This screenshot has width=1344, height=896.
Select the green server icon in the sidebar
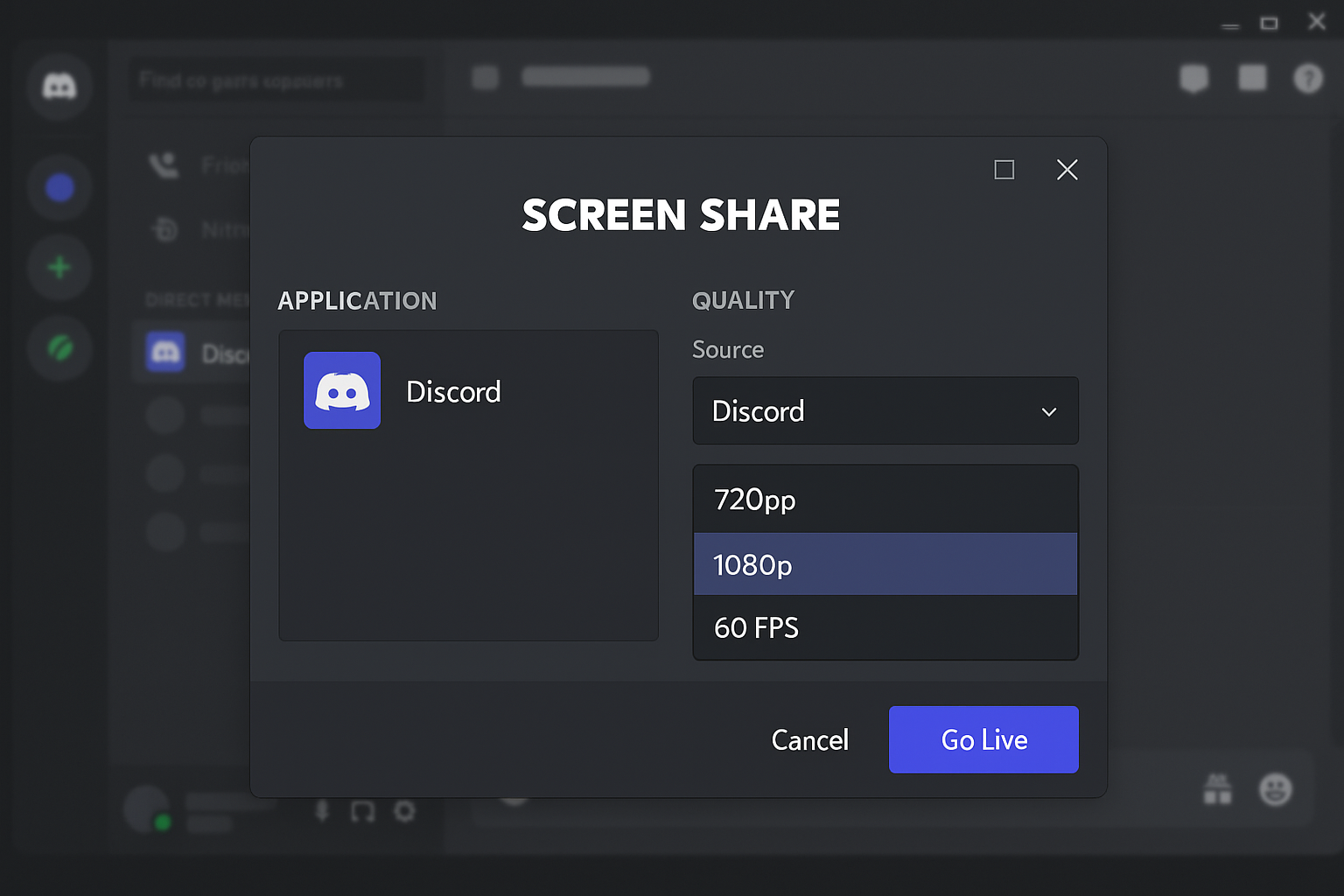59,348
